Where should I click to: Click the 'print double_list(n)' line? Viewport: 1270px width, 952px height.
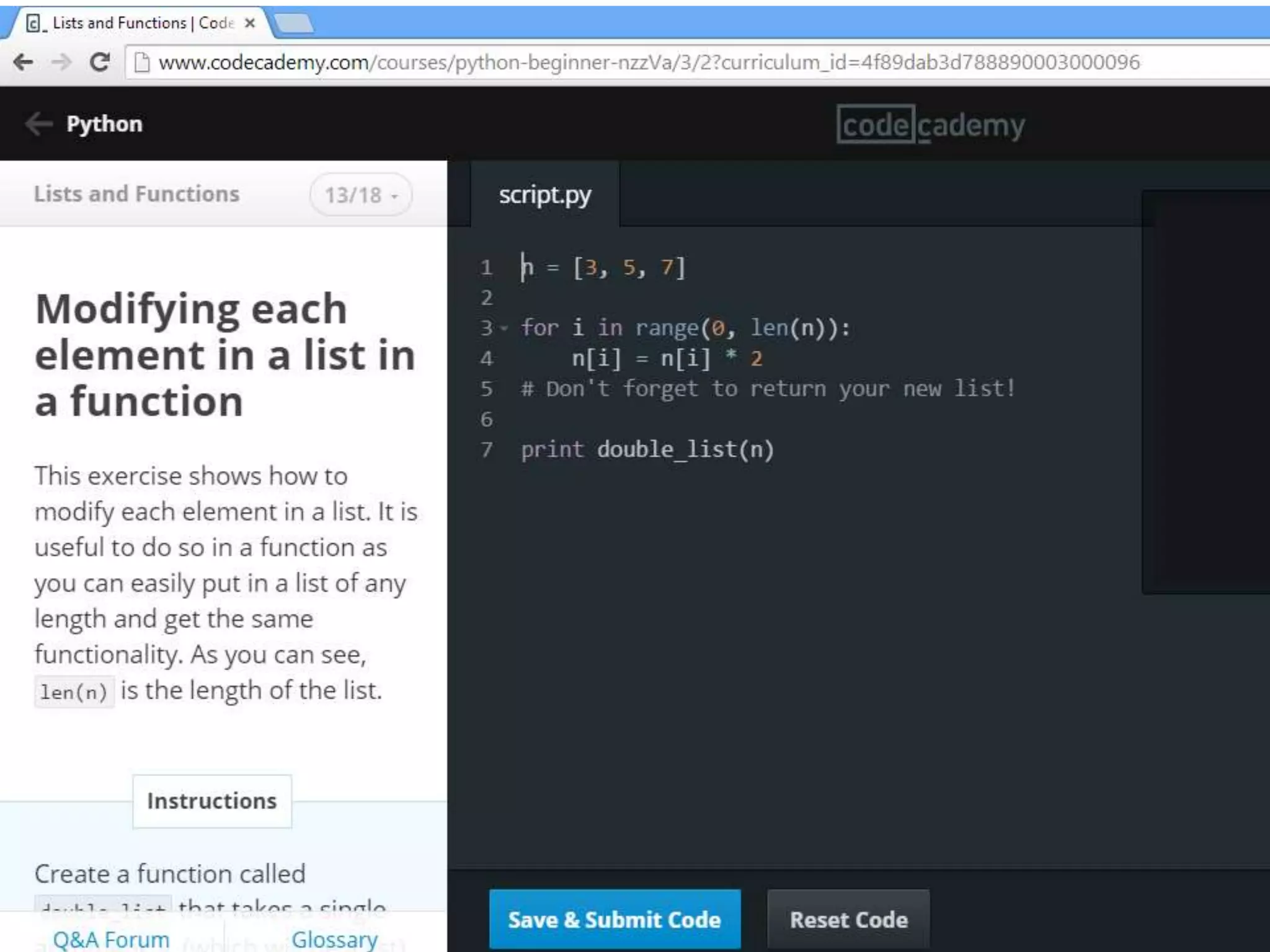647,450
